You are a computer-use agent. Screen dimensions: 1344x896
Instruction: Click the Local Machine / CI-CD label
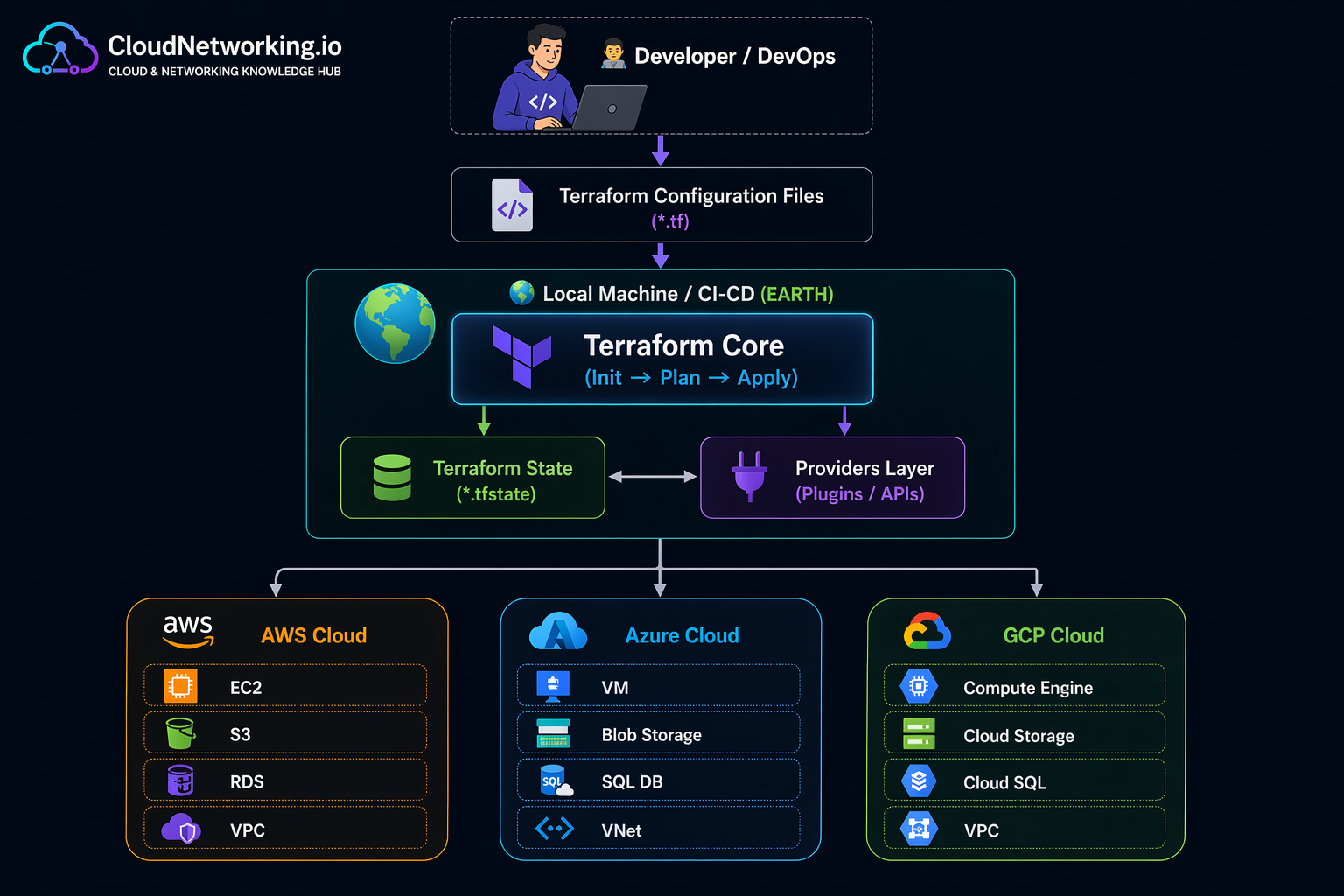click(x=648, y=294)
